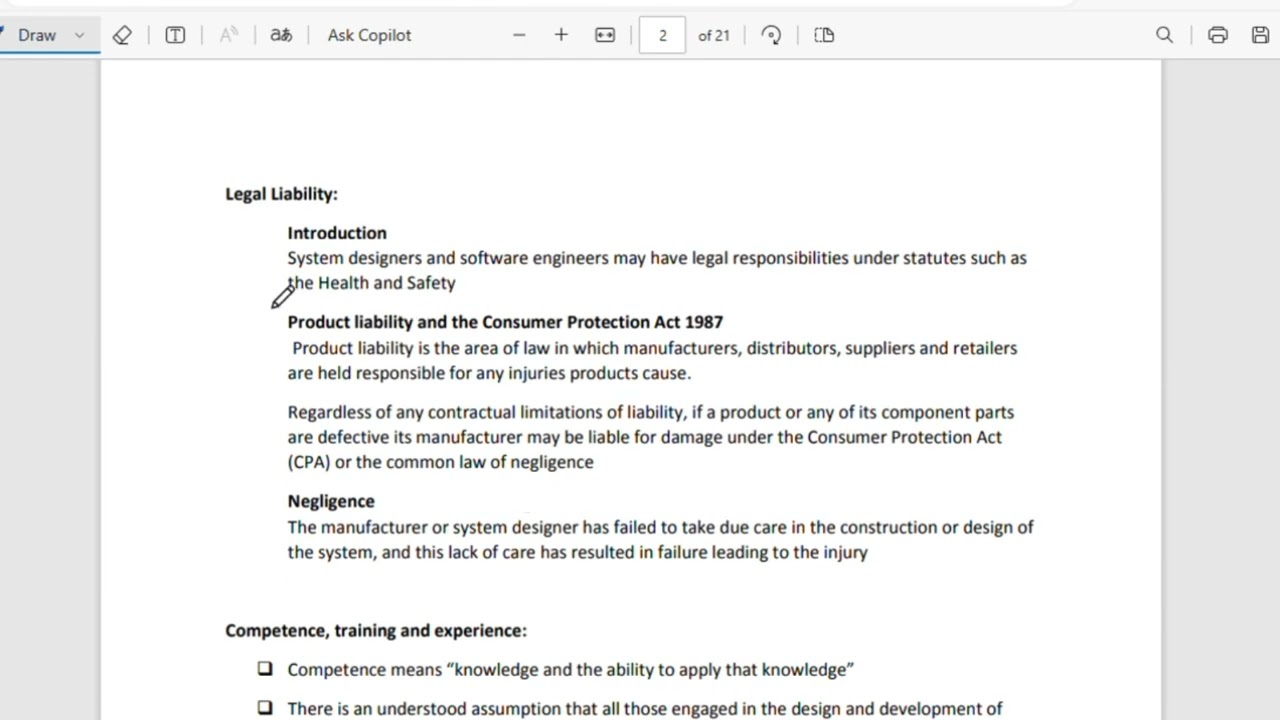The height and width of the screenshot is (720, 1280).
Task: Toggle Fit to width view
Action: tap(605, 35)
